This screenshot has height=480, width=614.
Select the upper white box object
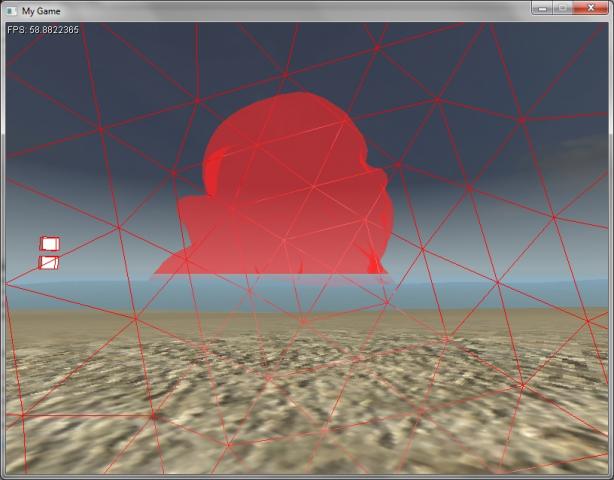tap(49, 243)
